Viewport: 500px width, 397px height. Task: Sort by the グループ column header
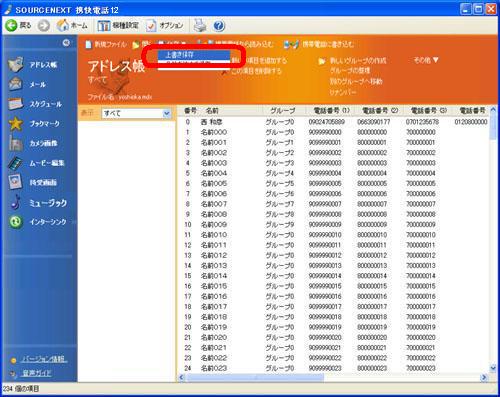pos(283,110)
